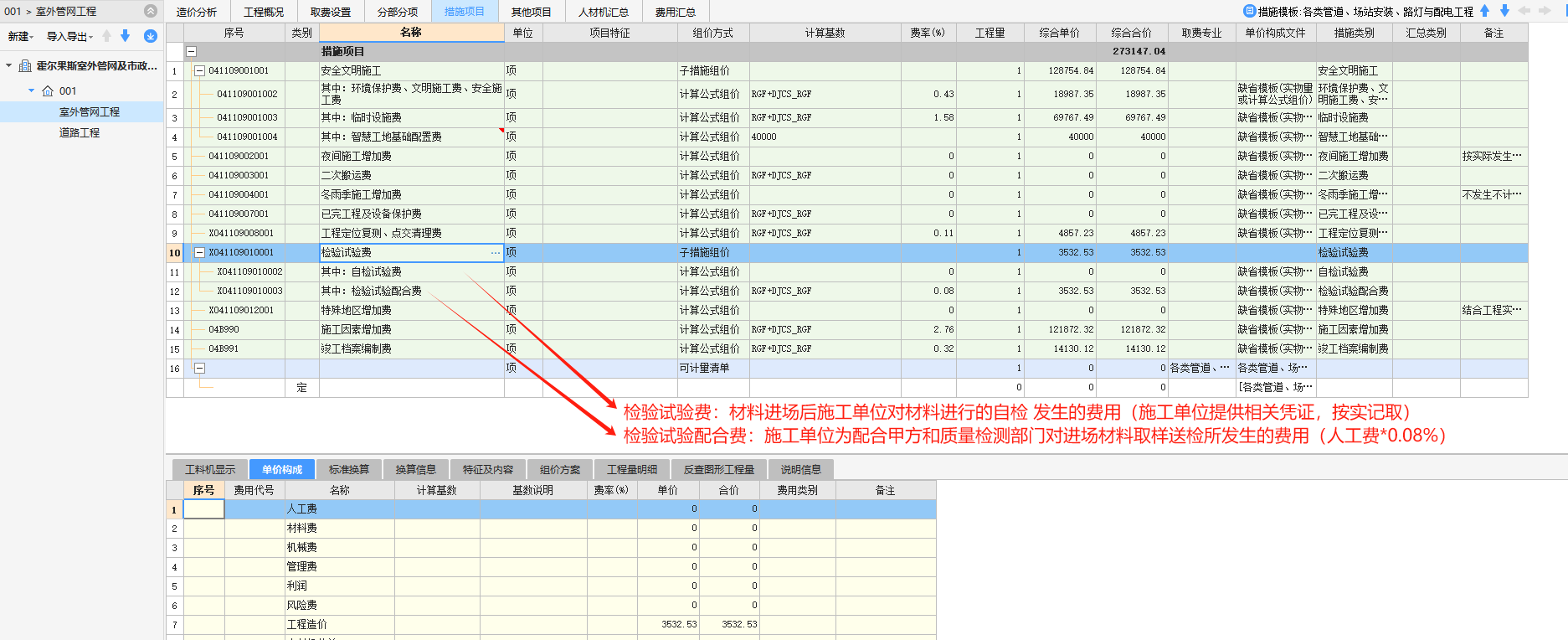Select the 措施项目 tab
Screen dimensions: 1568x640
point(465,12)
